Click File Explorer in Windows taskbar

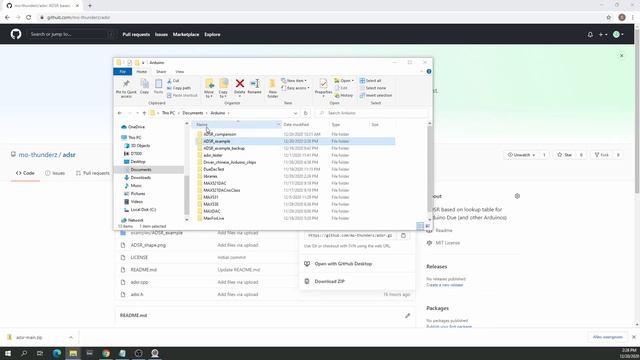point(73,353)
